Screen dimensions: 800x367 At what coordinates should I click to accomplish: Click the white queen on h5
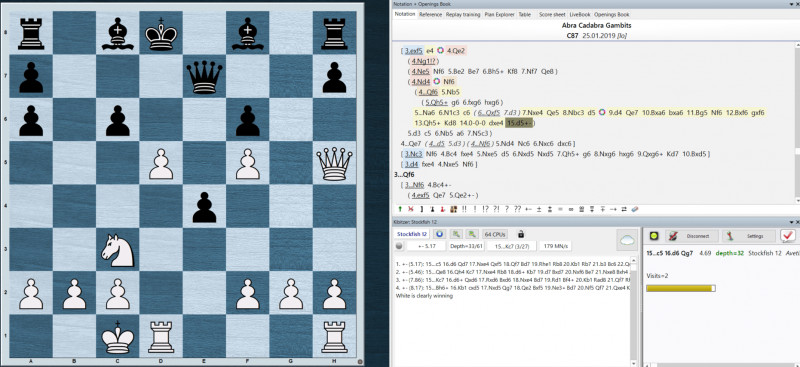pos(334,164)
